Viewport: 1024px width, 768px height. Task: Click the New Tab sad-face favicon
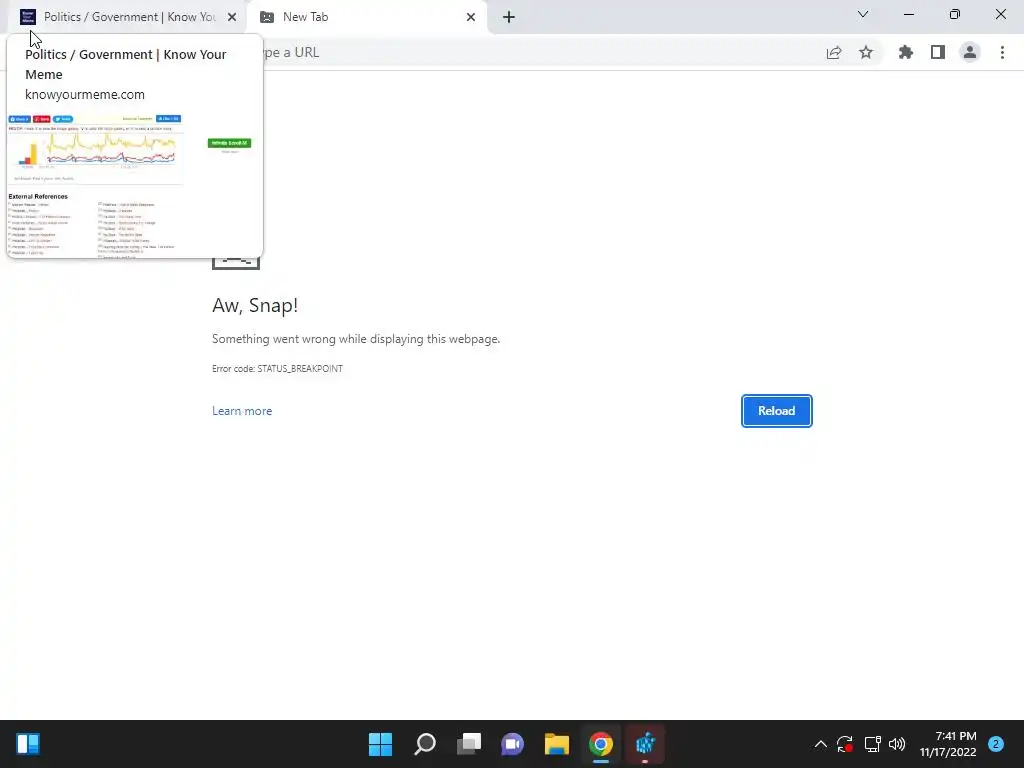pos(267,17)
